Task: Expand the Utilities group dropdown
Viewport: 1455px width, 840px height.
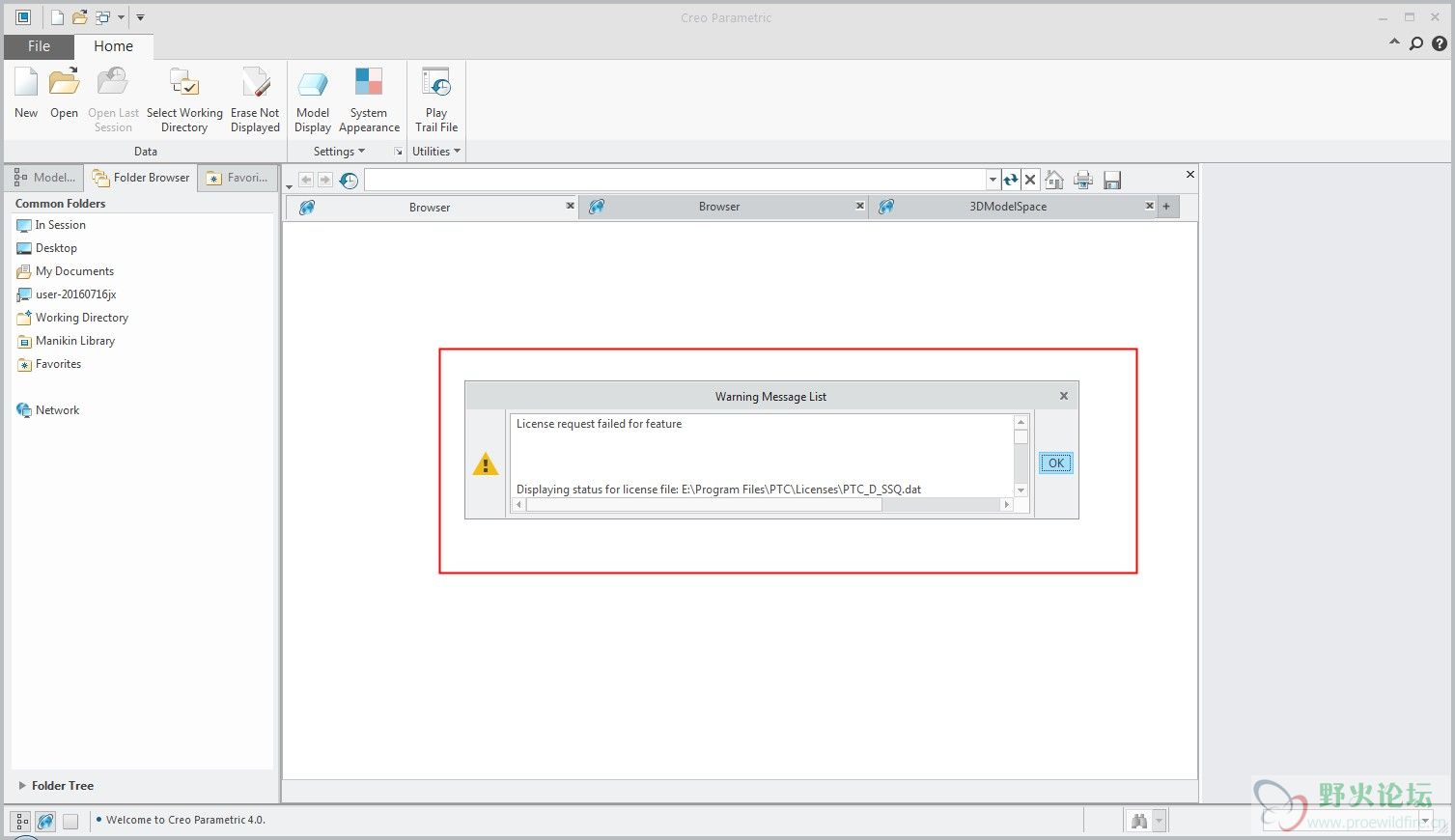Action: 435,152
